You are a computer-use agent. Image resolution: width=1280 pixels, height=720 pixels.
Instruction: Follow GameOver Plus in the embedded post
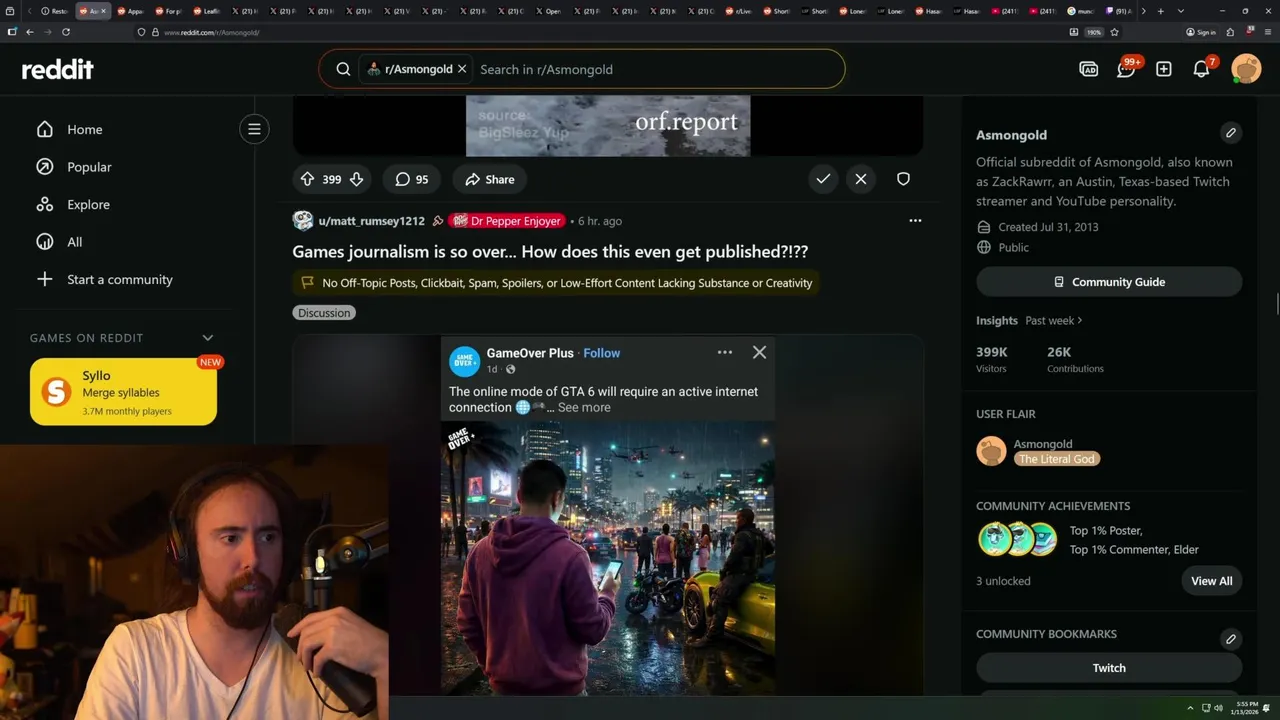(602, 353)
